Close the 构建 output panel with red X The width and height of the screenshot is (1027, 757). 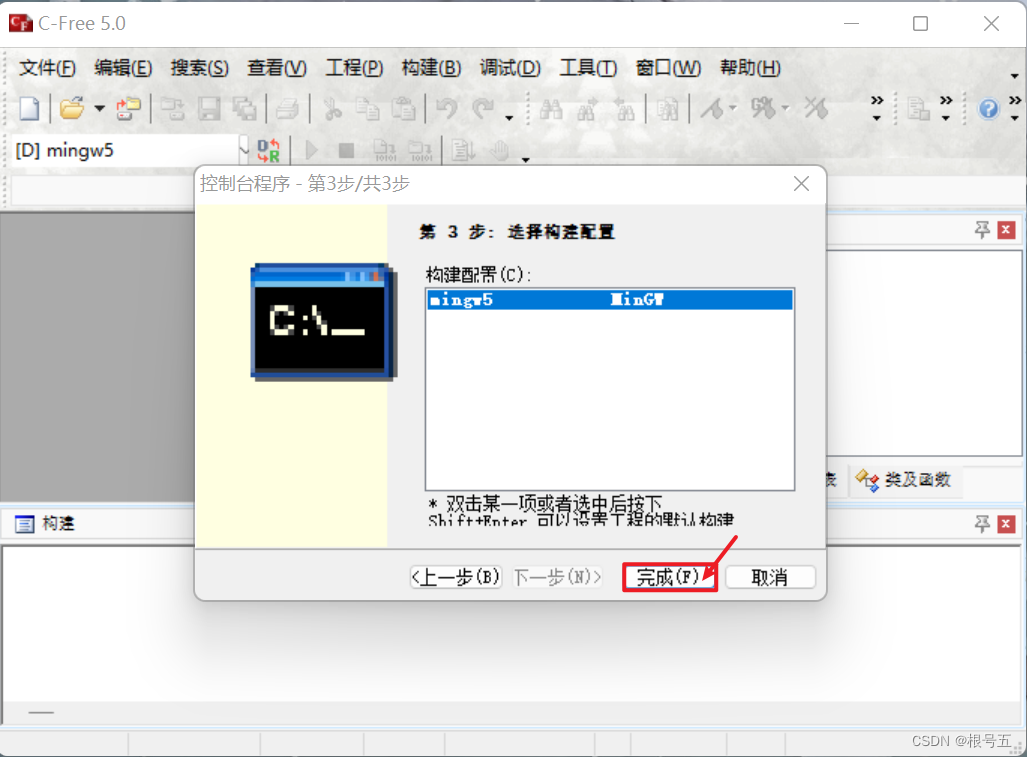click(x=1007, y=524)
